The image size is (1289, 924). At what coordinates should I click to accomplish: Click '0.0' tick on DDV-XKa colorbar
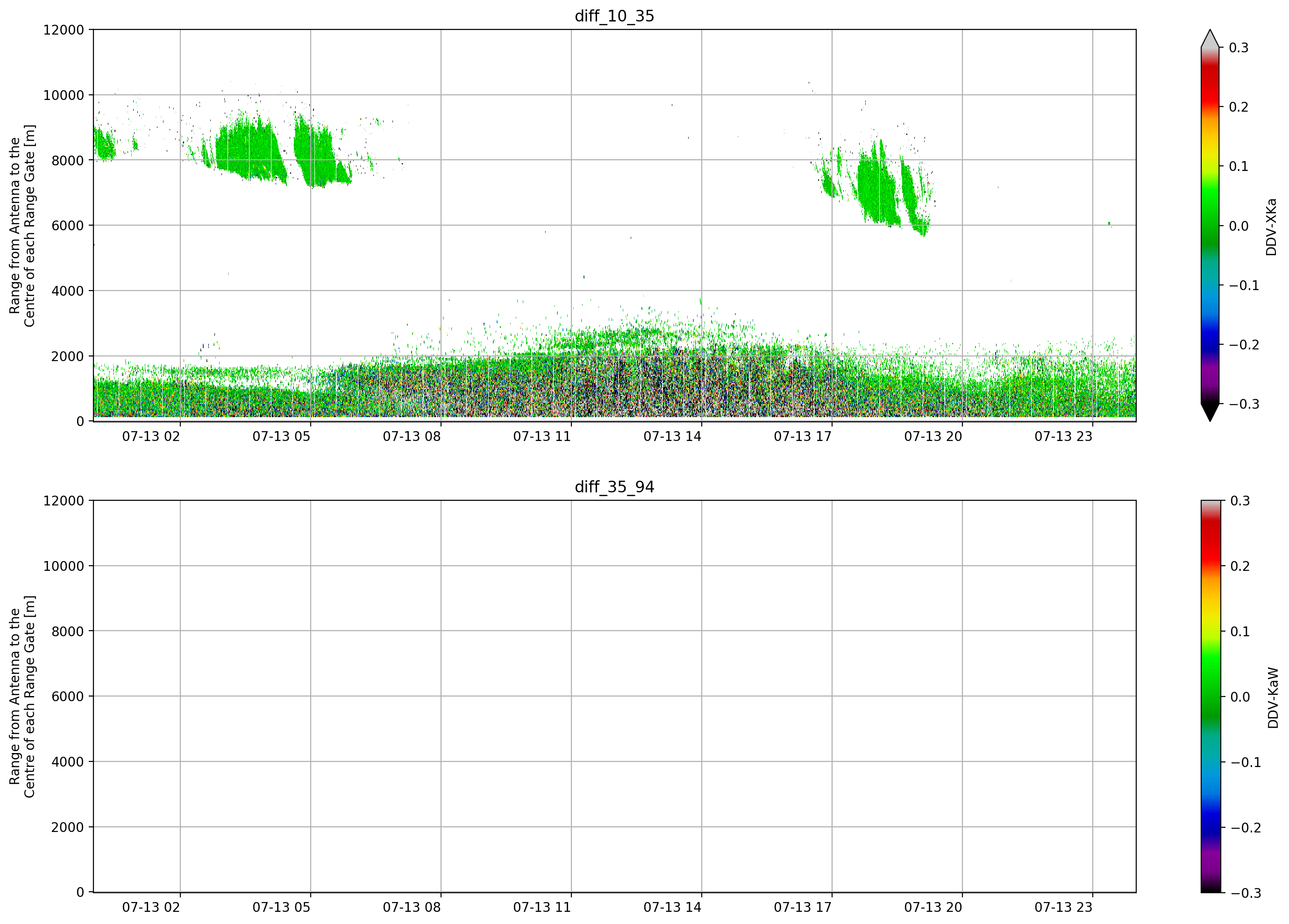click(x=1239, y=226)
